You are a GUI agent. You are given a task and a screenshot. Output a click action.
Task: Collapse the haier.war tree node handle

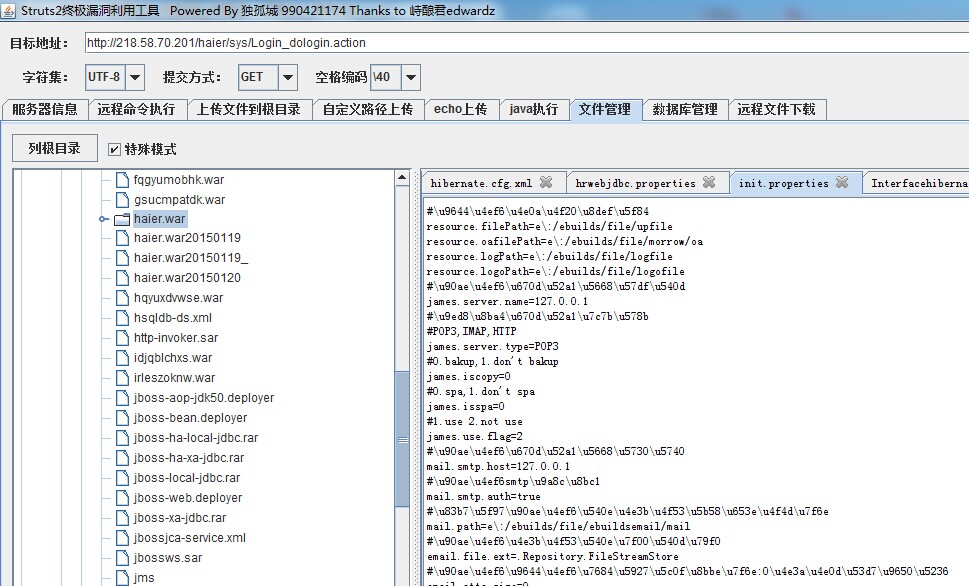(103, 219)
